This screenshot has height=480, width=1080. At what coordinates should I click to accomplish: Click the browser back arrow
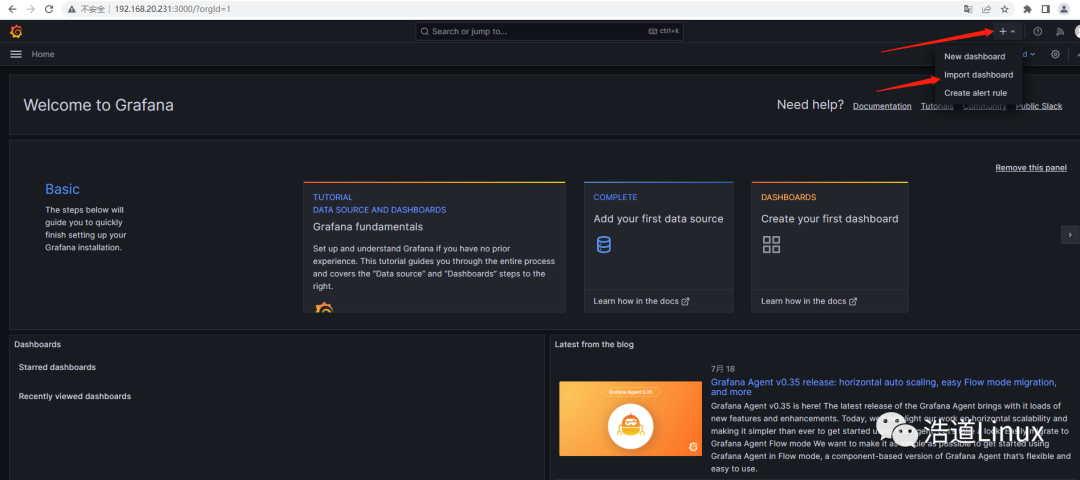point(12,9)
